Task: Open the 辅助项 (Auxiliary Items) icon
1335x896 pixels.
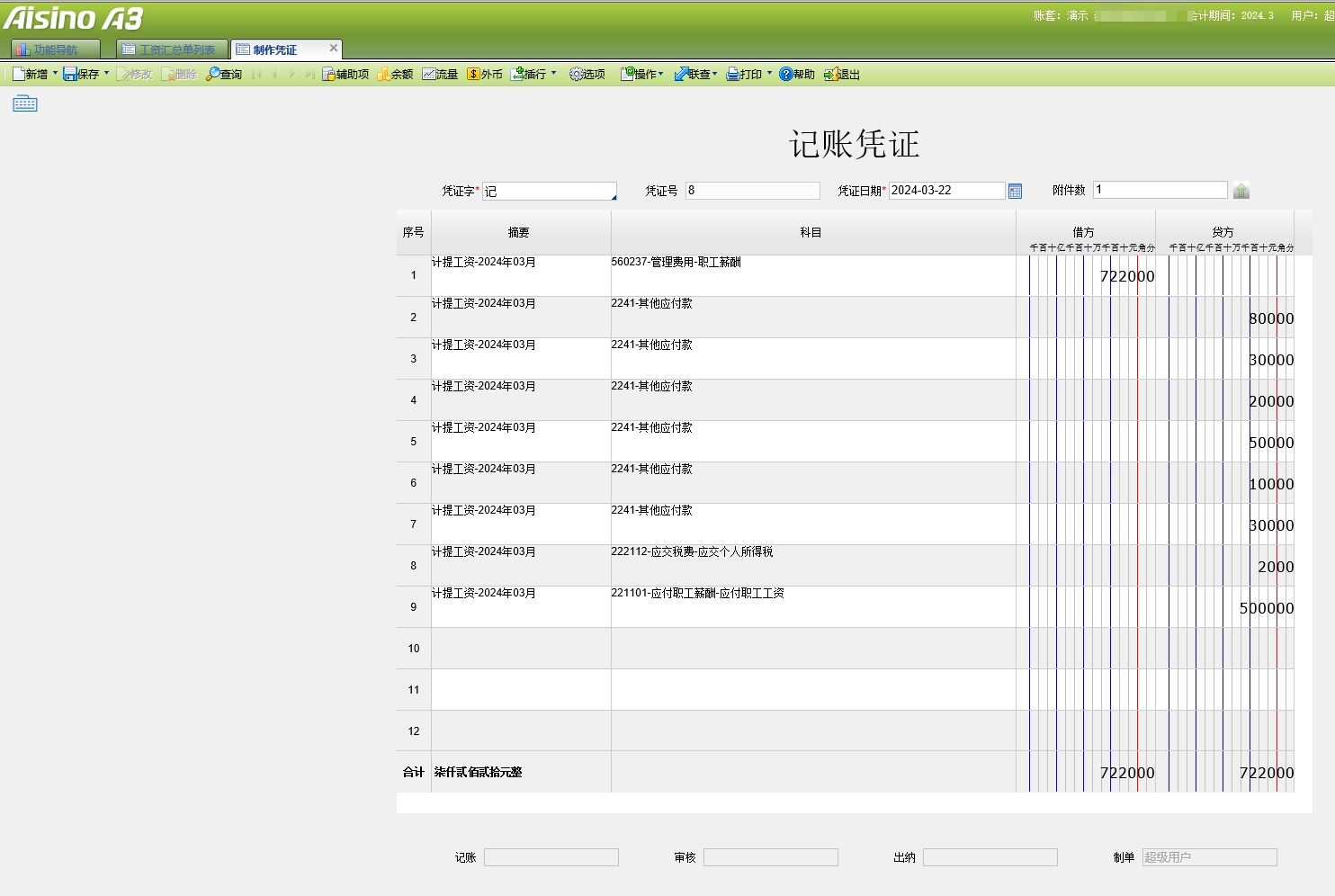Action: click(x=345, y=74)
